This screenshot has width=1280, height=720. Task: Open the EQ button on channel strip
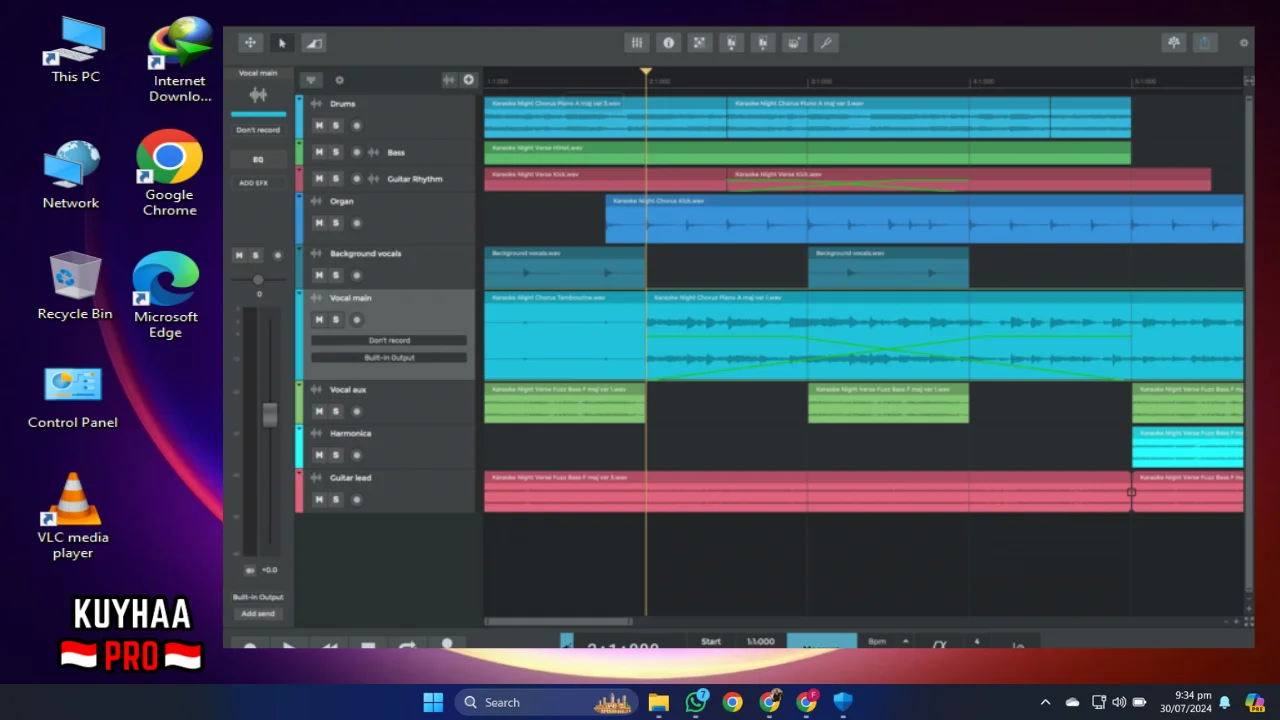258,160
